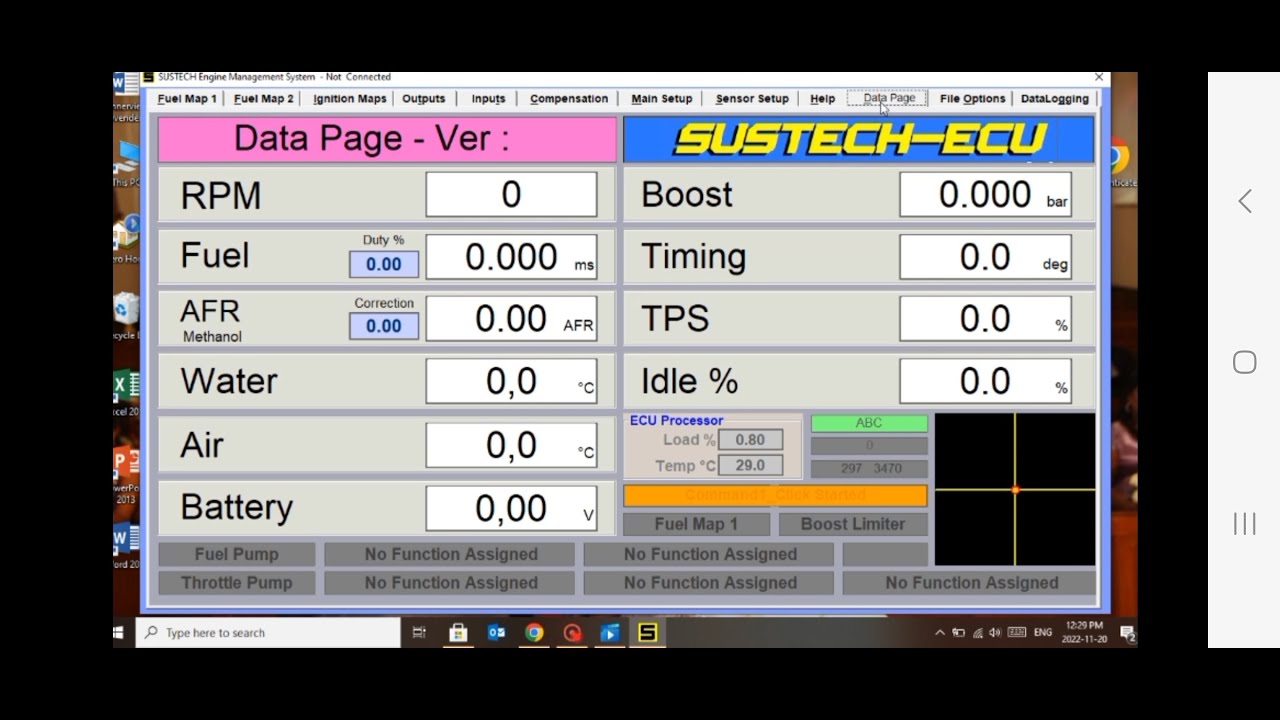Click the Water temperature field

click(x=511, y=381)
